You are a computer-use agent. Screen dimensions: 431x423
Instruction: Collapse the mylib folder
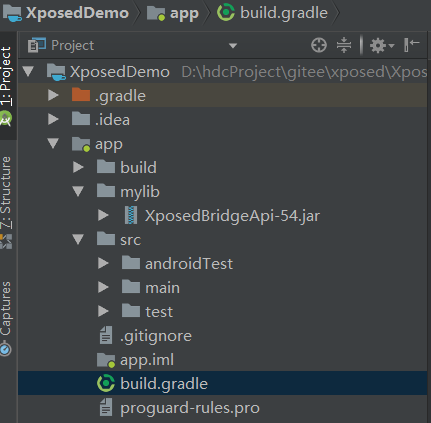click(78, 191)
